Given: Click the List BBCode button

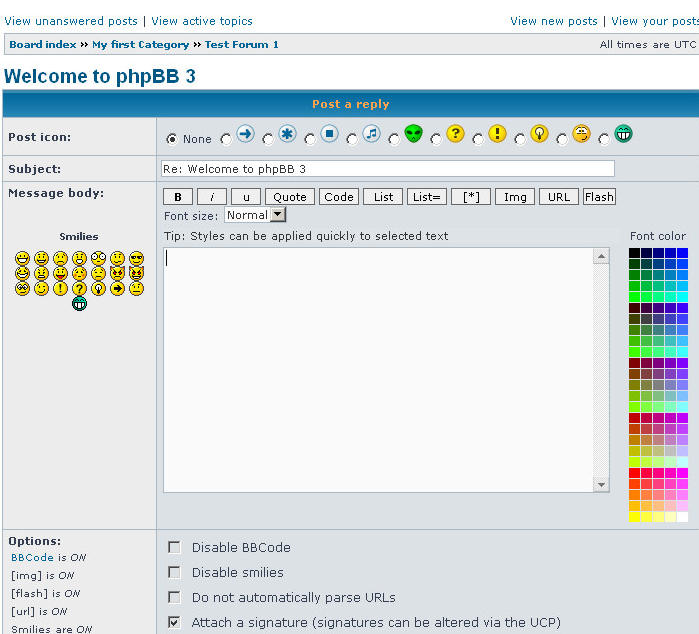Looking at the screenshot, I should (x=383, y=197).
